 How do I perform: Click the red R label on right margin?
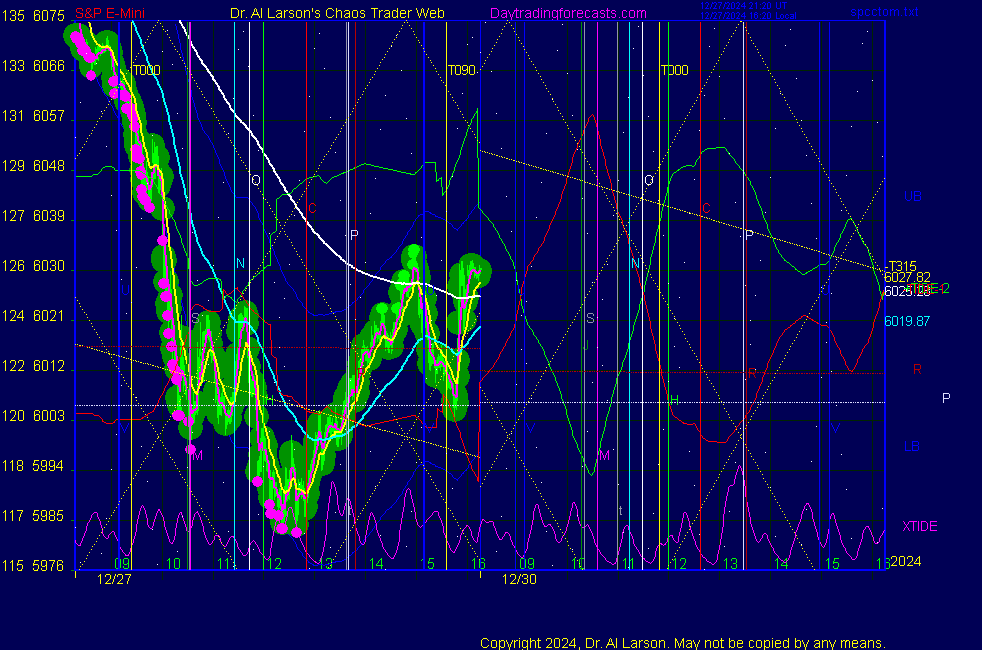917,369
